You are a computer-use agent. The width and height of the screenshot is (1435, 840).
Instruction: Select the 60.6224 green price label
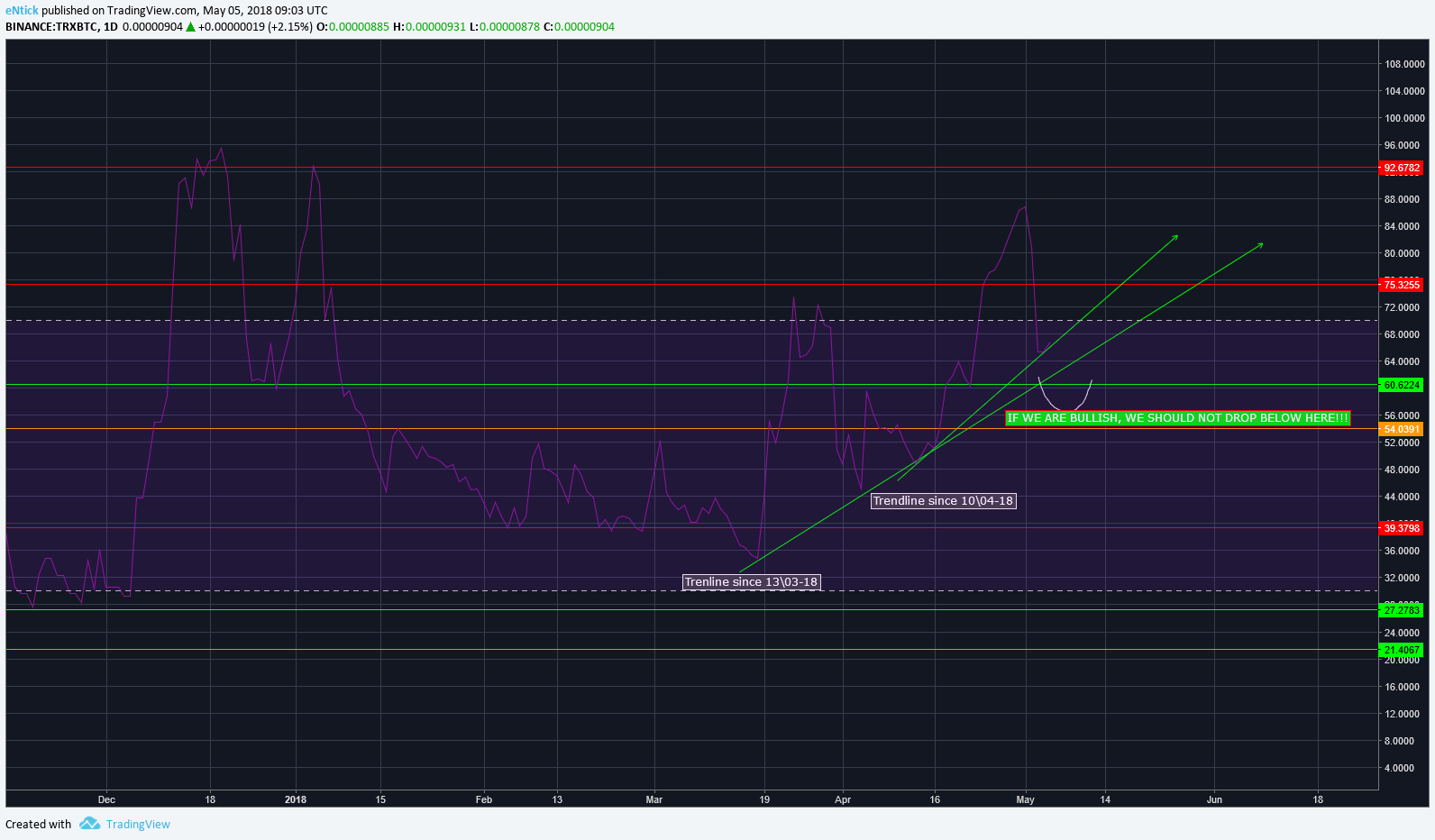[1402, 385]
